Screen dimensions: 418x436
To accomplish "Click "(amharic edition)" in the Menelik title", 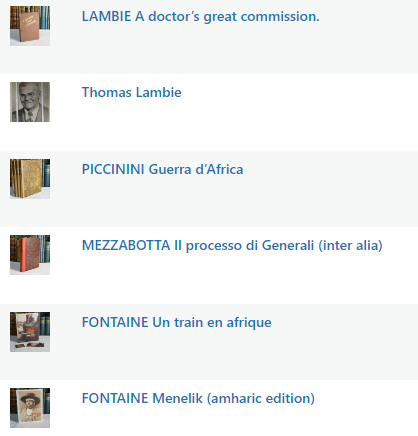I will [x=261, y=398].
